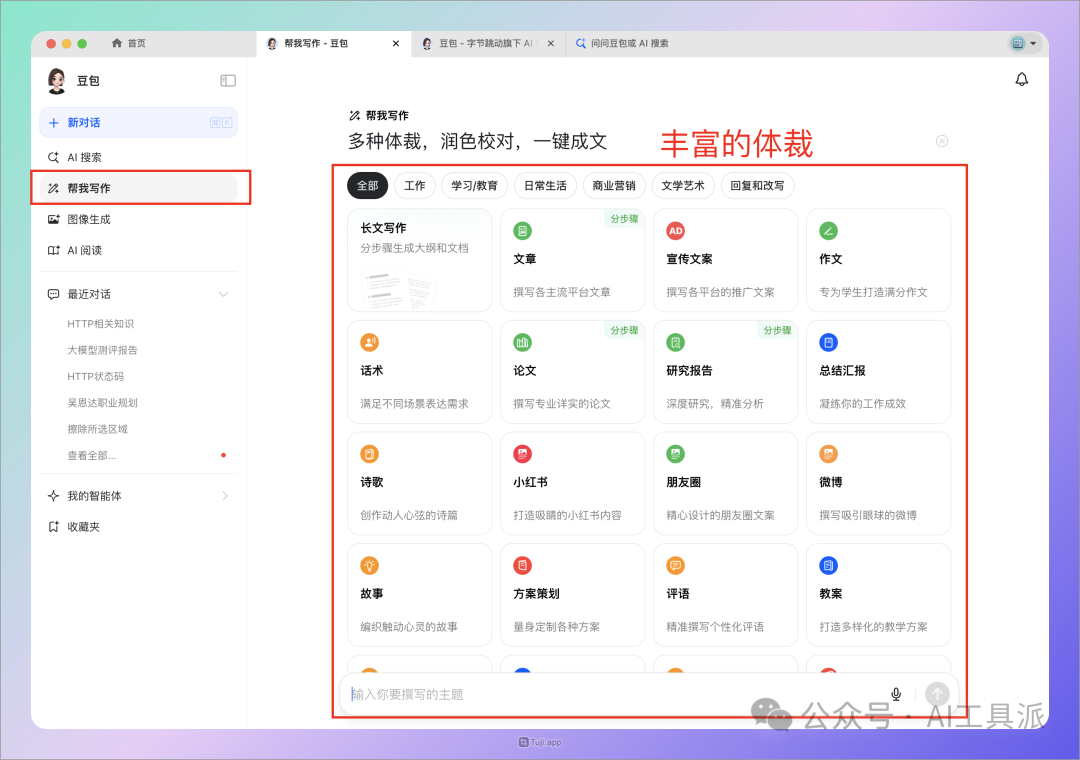Click 查看全部... recent conversations

tap(92, 455)
